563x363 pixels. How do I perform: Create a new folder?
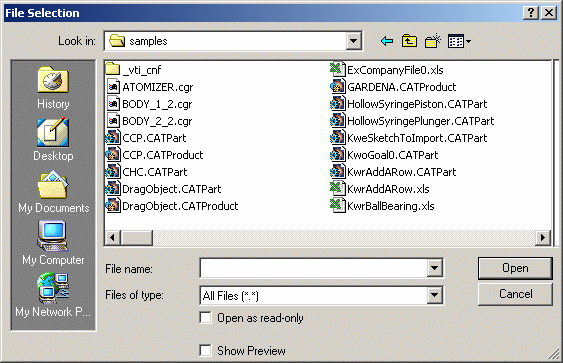point(433,41)
